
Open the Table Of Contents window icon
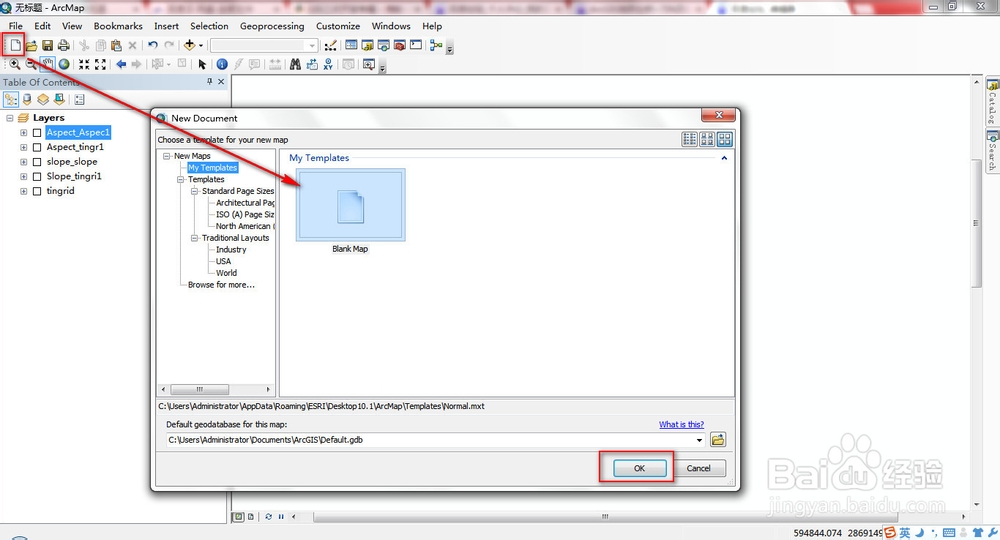(x=351, y=45)
